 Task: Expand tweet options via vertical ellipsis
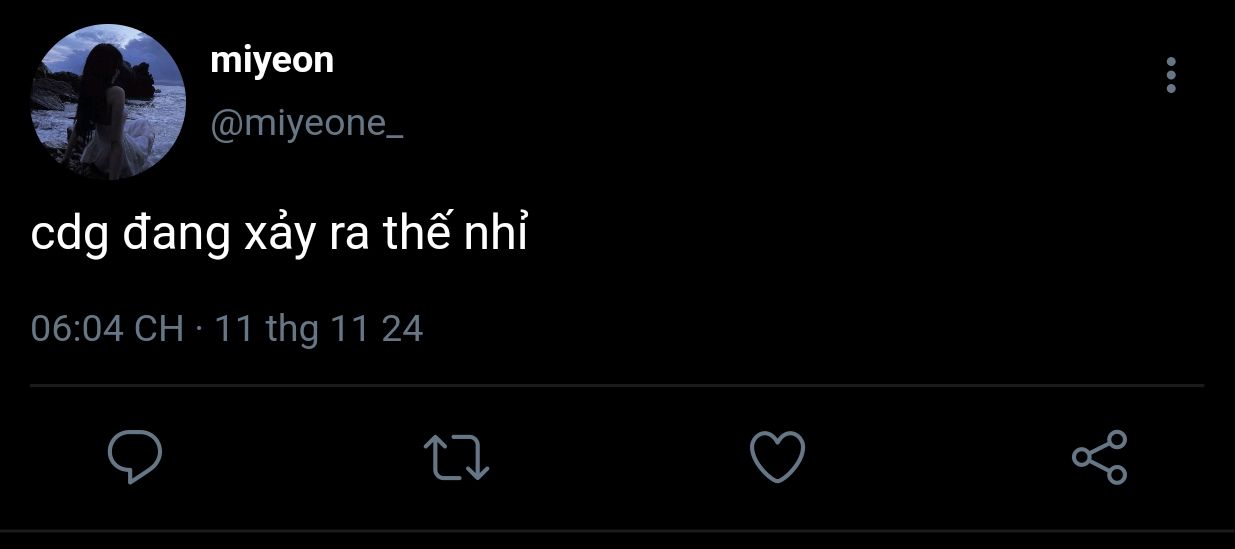(x=1171, y=76)
